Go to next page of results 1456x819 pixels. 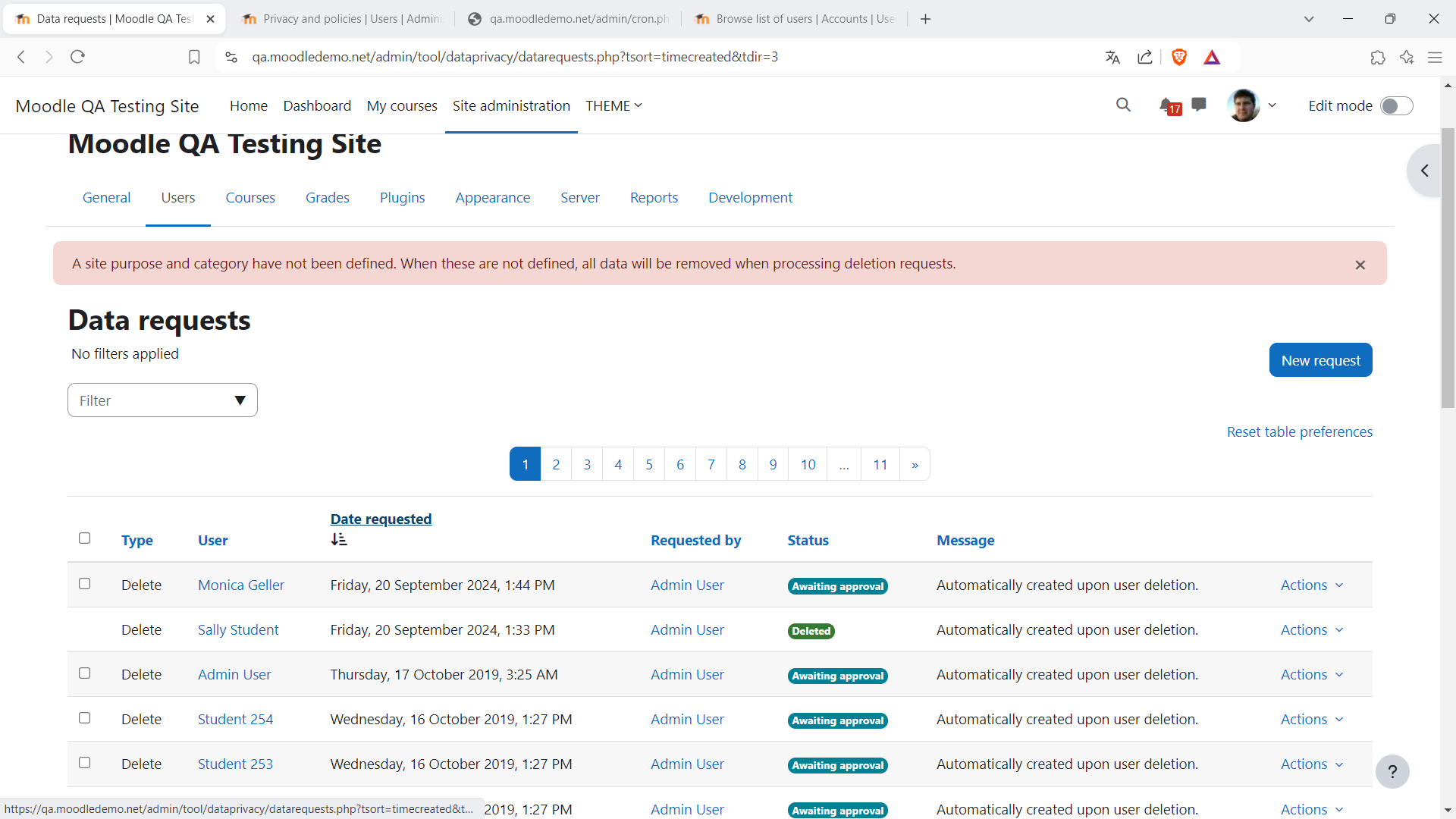click(915, 464)
